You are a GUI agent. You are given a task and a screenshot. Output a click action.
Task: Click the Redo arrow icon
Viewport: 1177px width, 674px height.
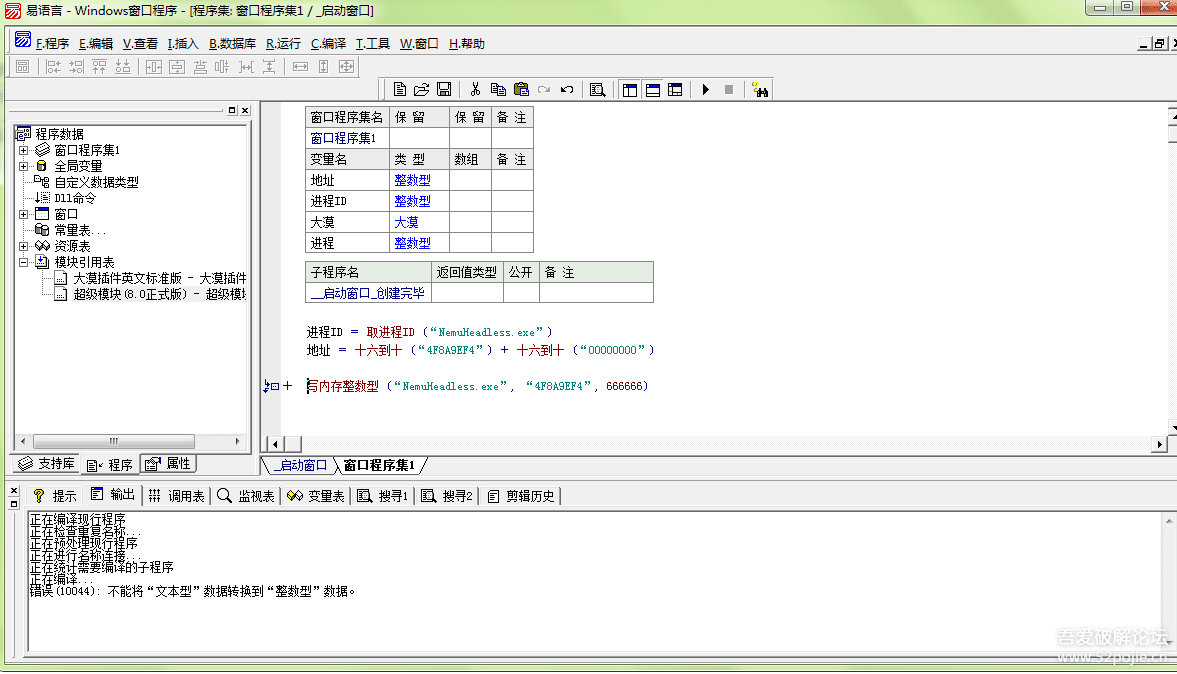coord(544,90)
